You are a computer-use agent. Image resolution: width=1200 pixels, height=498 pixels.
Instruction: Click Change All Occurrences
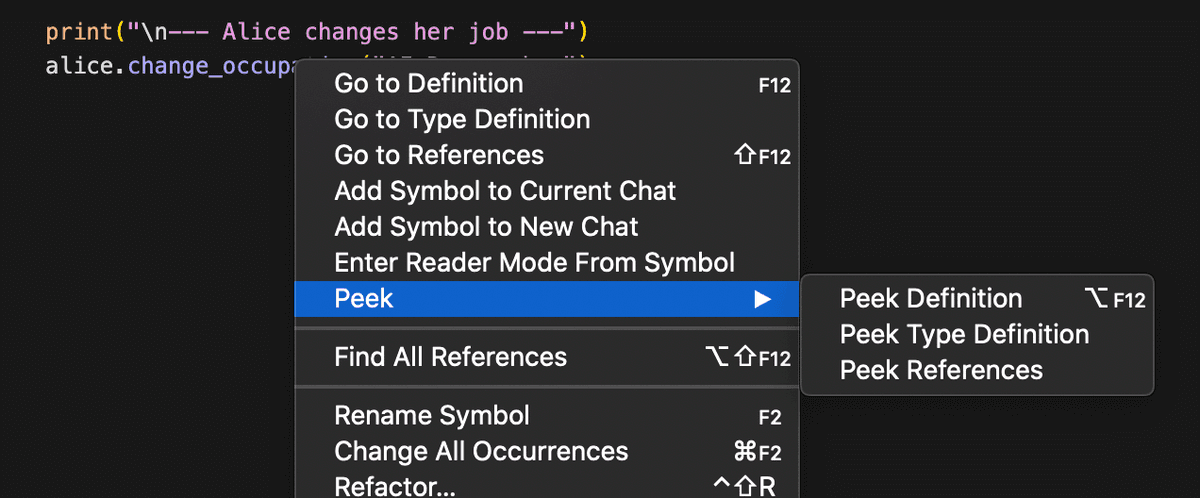[x=481, y=451]
